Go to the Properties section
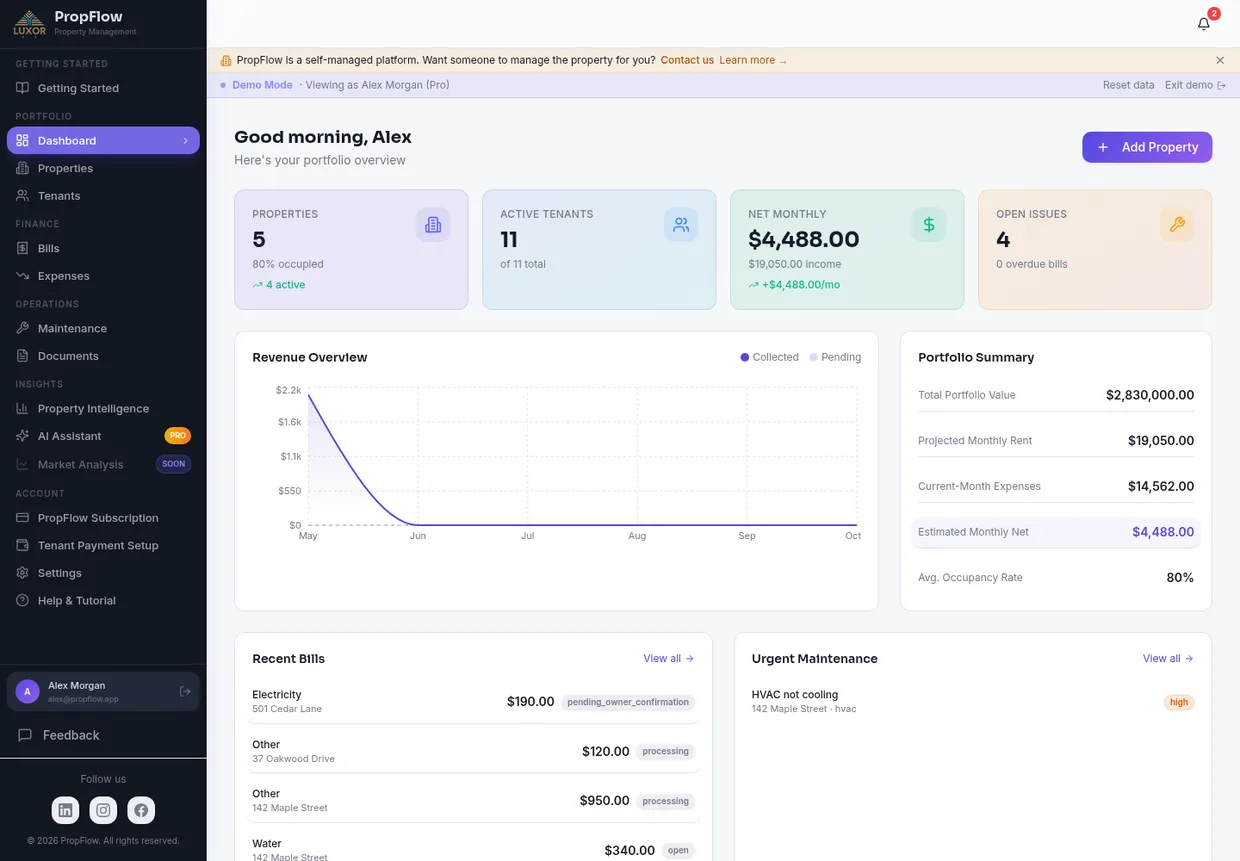This screenshot has height=861, width=1240. pos(103,168)
